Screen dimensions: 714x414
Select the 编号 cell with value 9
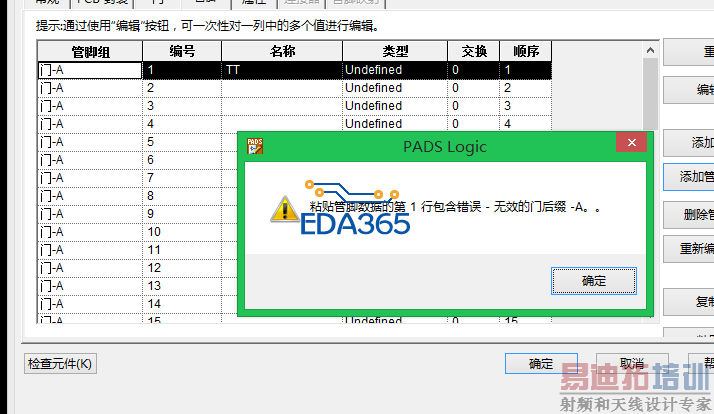coord(182,214)
